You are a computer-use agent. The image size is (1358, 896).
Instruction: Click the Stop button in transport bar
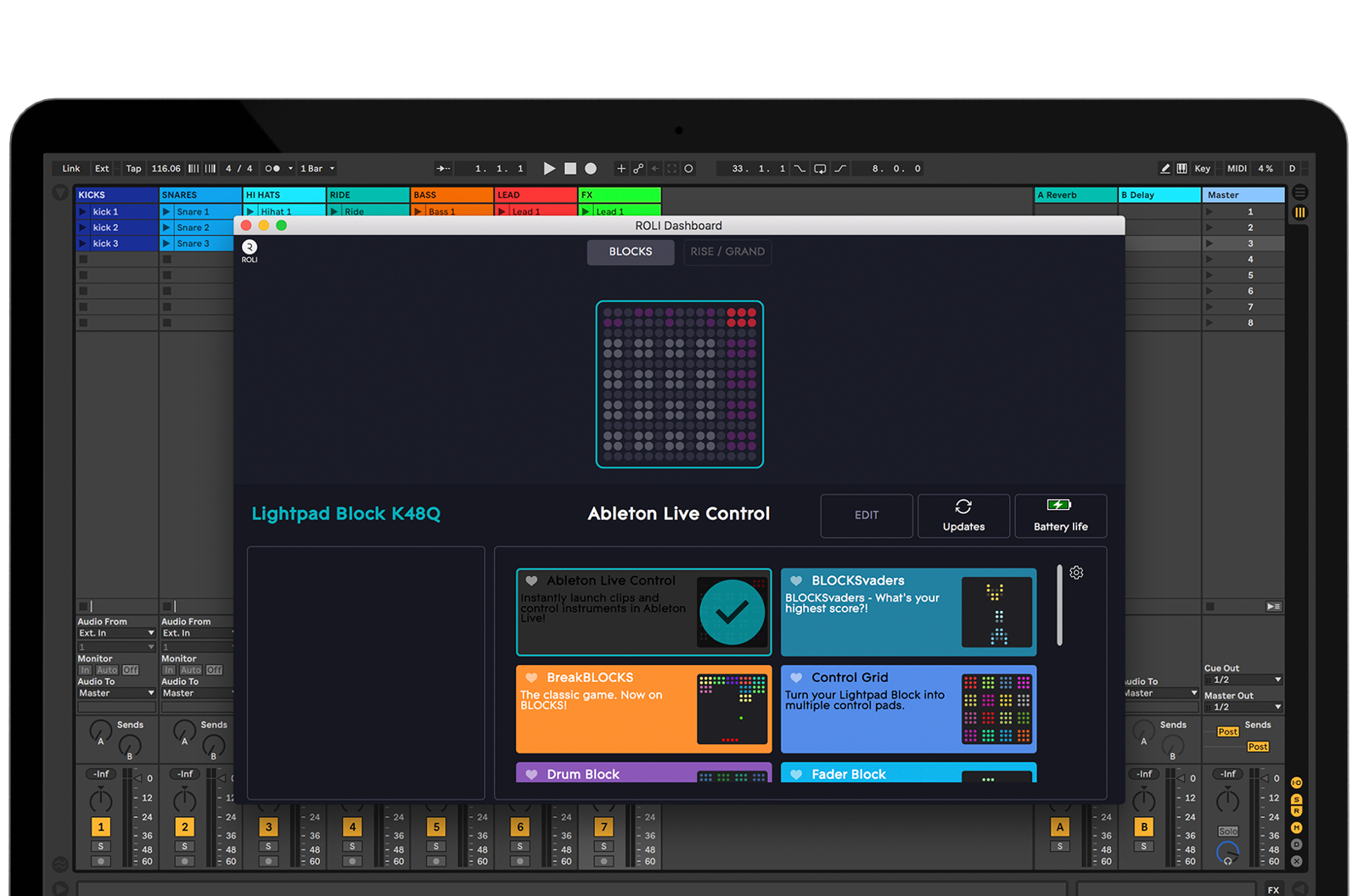[570, 169]
